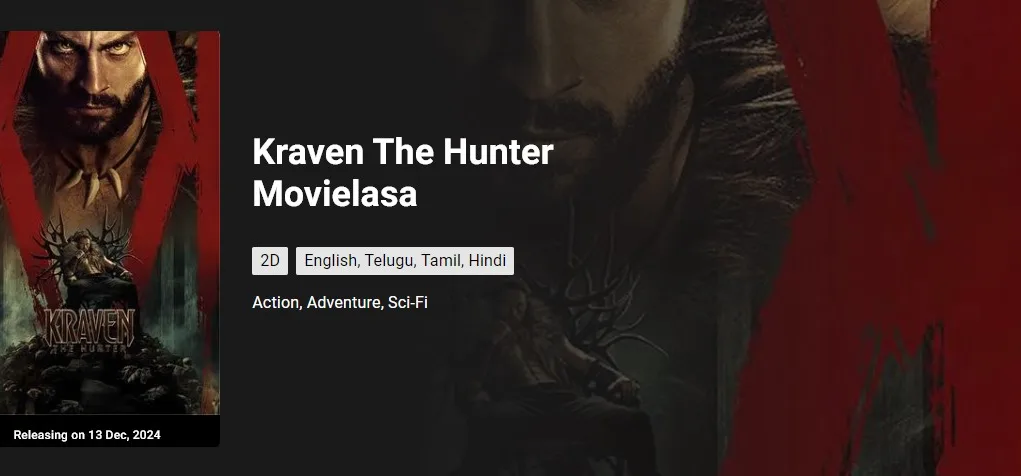Click the 13 Dec, 2024 date text
This screenshot has height=476, width=1021.
pos(124,435)
